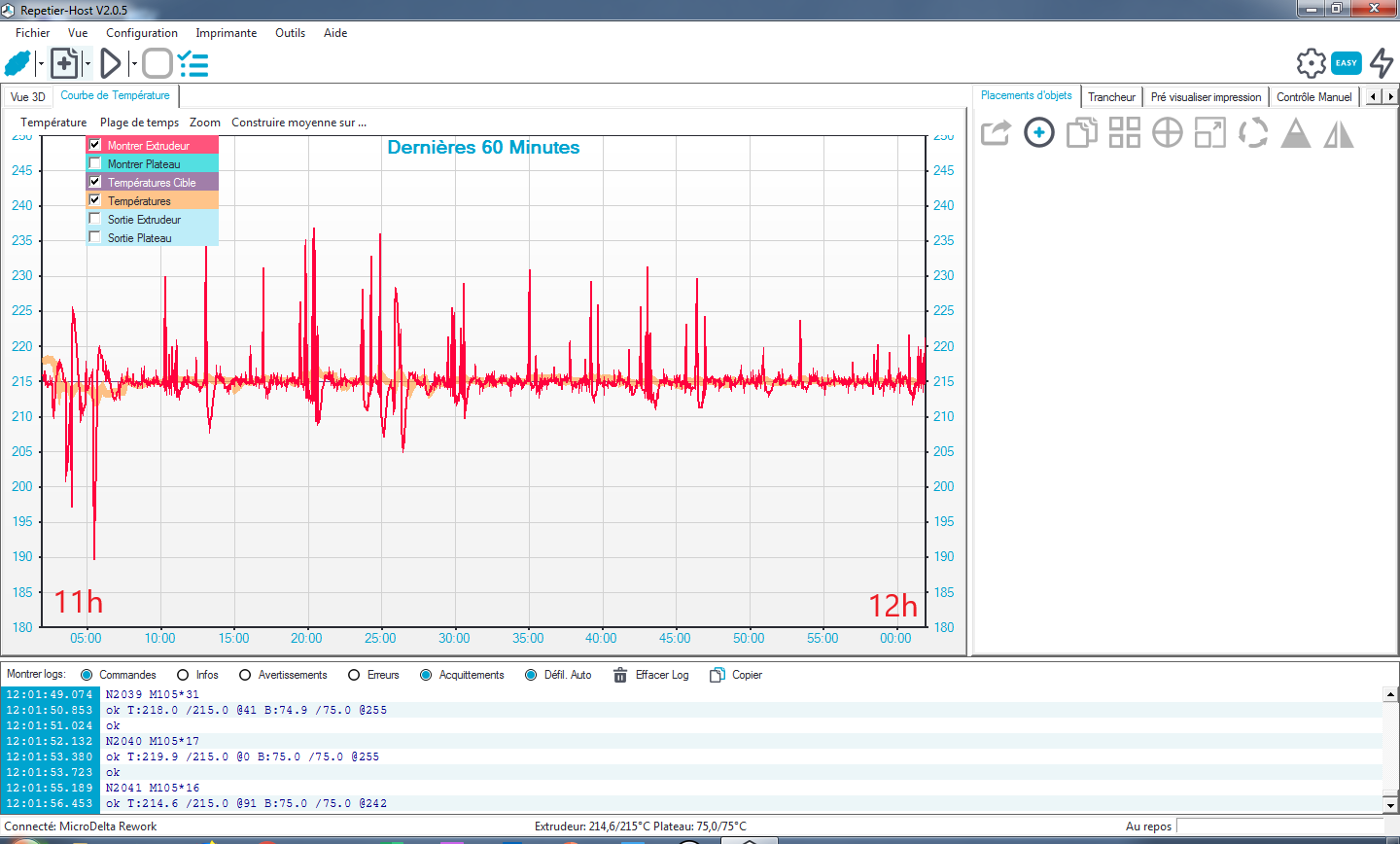This screenshot has height=844, width=1400.
Task: Start print with the play icon
Action: 111,64
